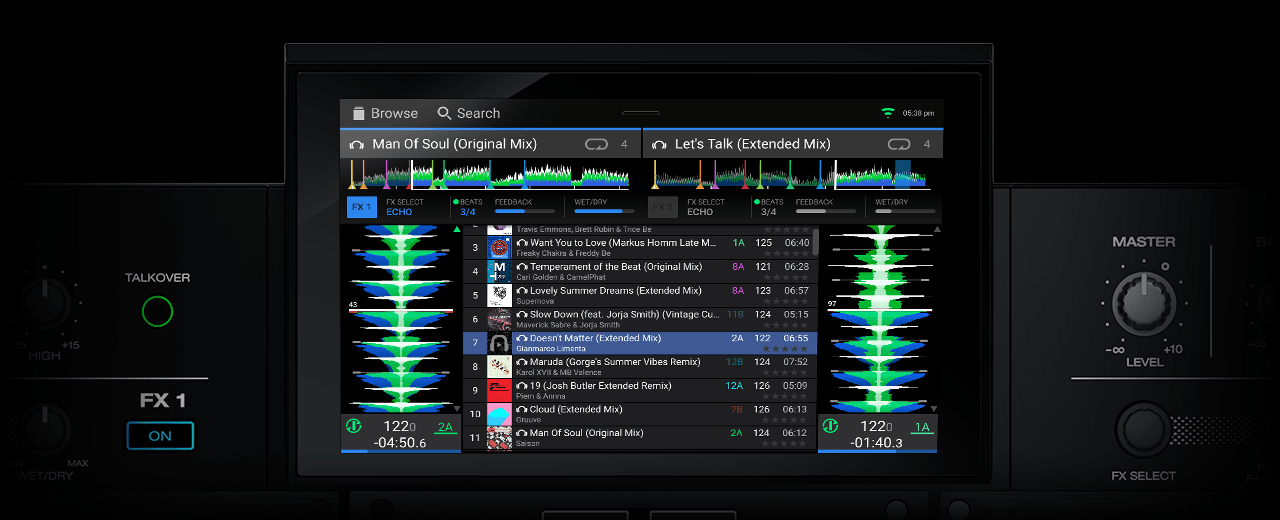Image resolution: width=1280 pixels, height=520 pixels.
Task: Adjust left deck WET/DRY slider
Action: coord(604,211)
